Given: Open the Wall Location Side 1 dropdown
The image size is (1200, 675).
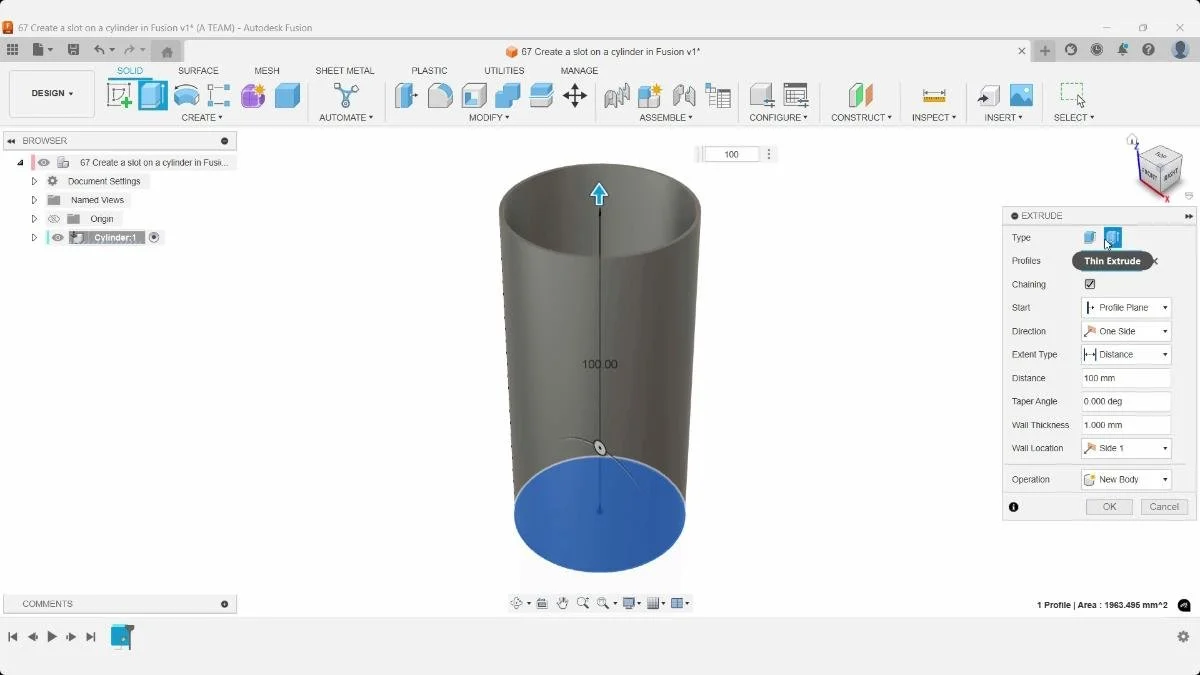Looking at the screenshot, I should coord(1126,448).
